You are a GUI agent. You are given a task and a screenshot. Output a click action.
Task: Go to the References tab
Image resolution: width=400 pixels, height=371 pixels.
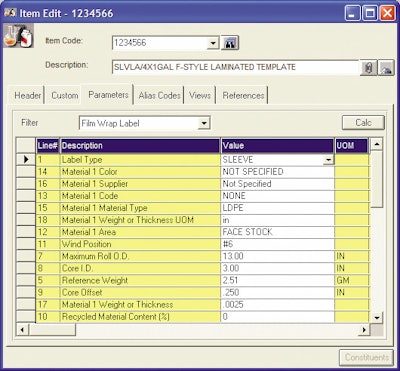[243, 95]
